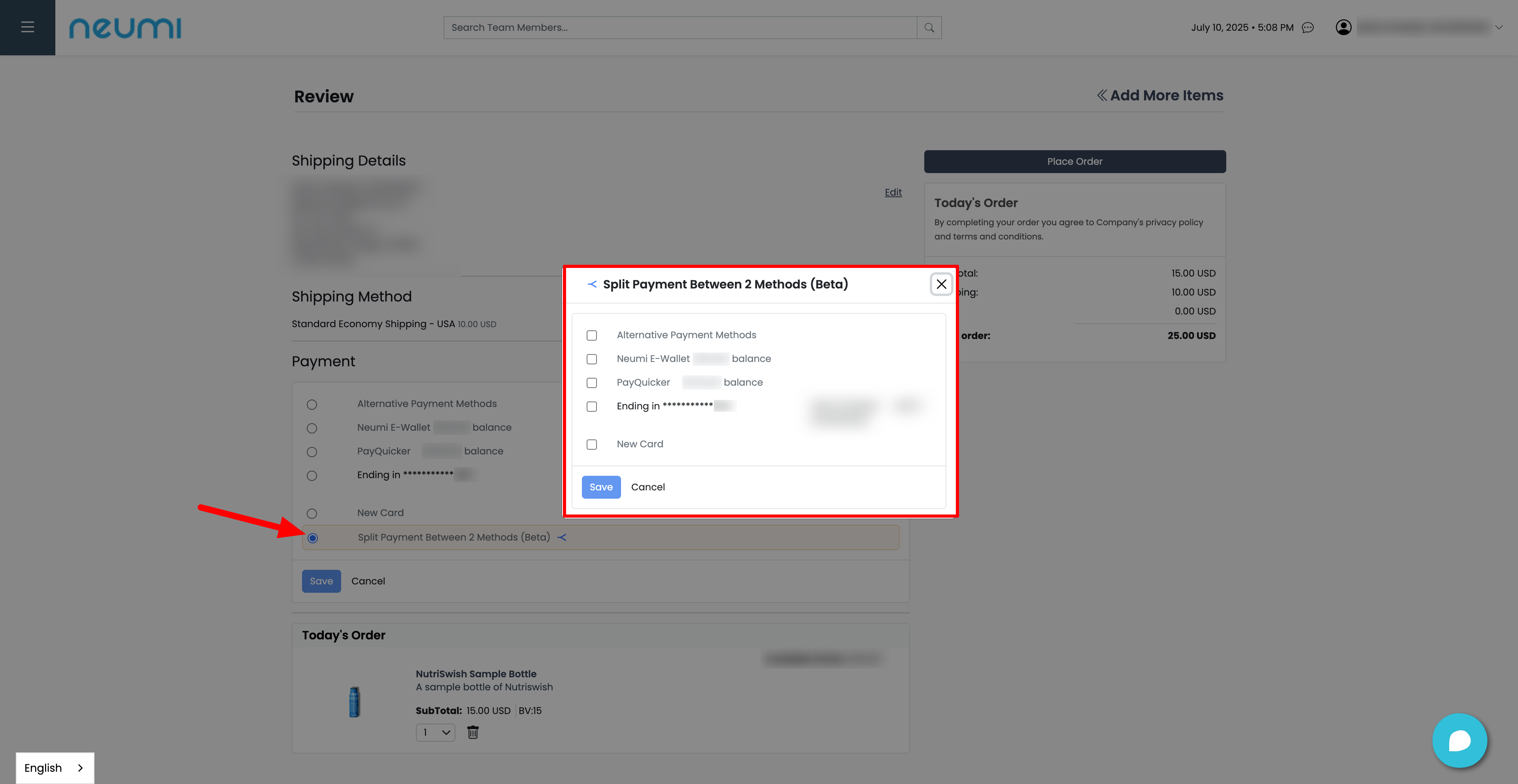1518x784 pixels.
Task: Delete NutriSwish item with trash icon
Action: point(473,732)
